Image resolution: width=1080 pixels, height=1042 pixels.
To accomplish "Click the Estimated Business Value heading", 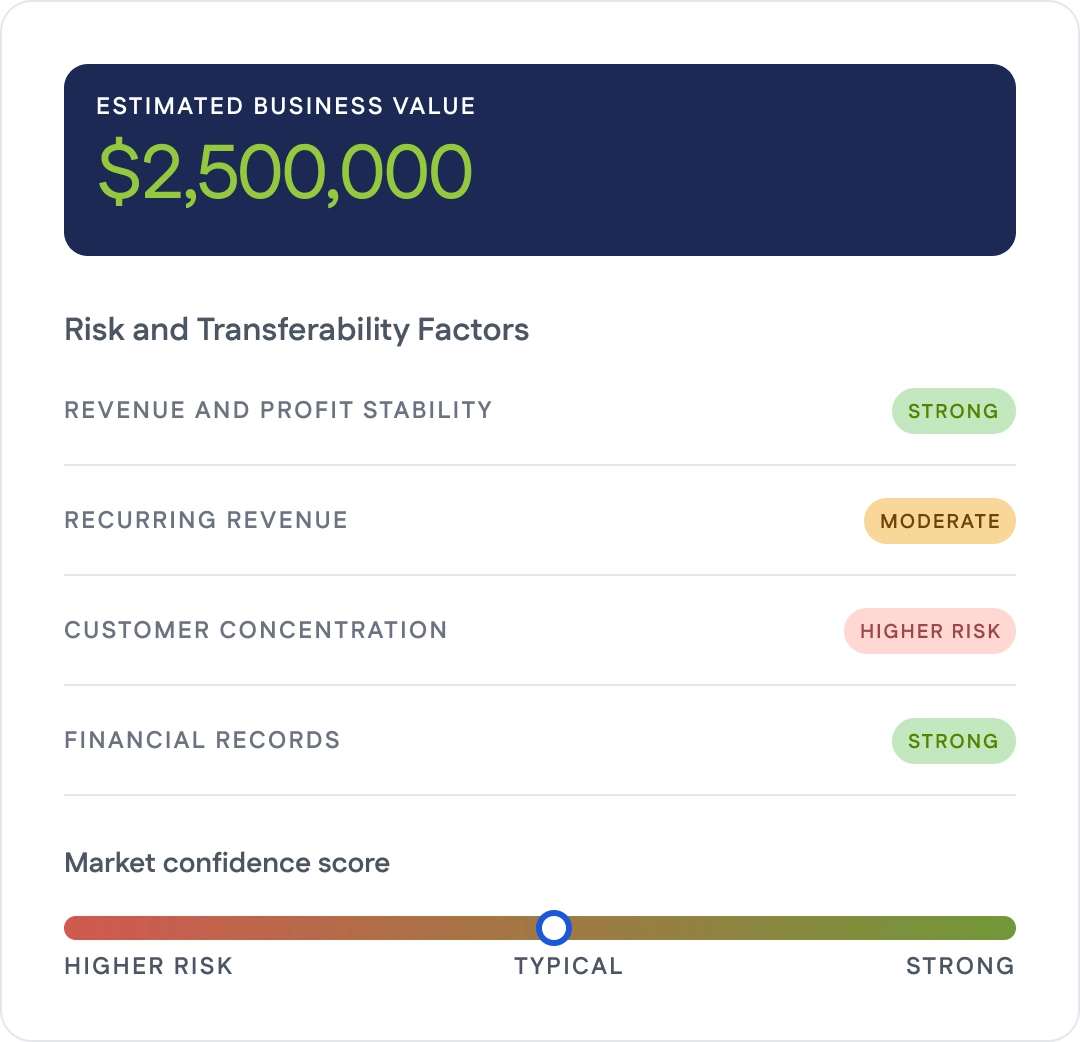I will 286,106.
